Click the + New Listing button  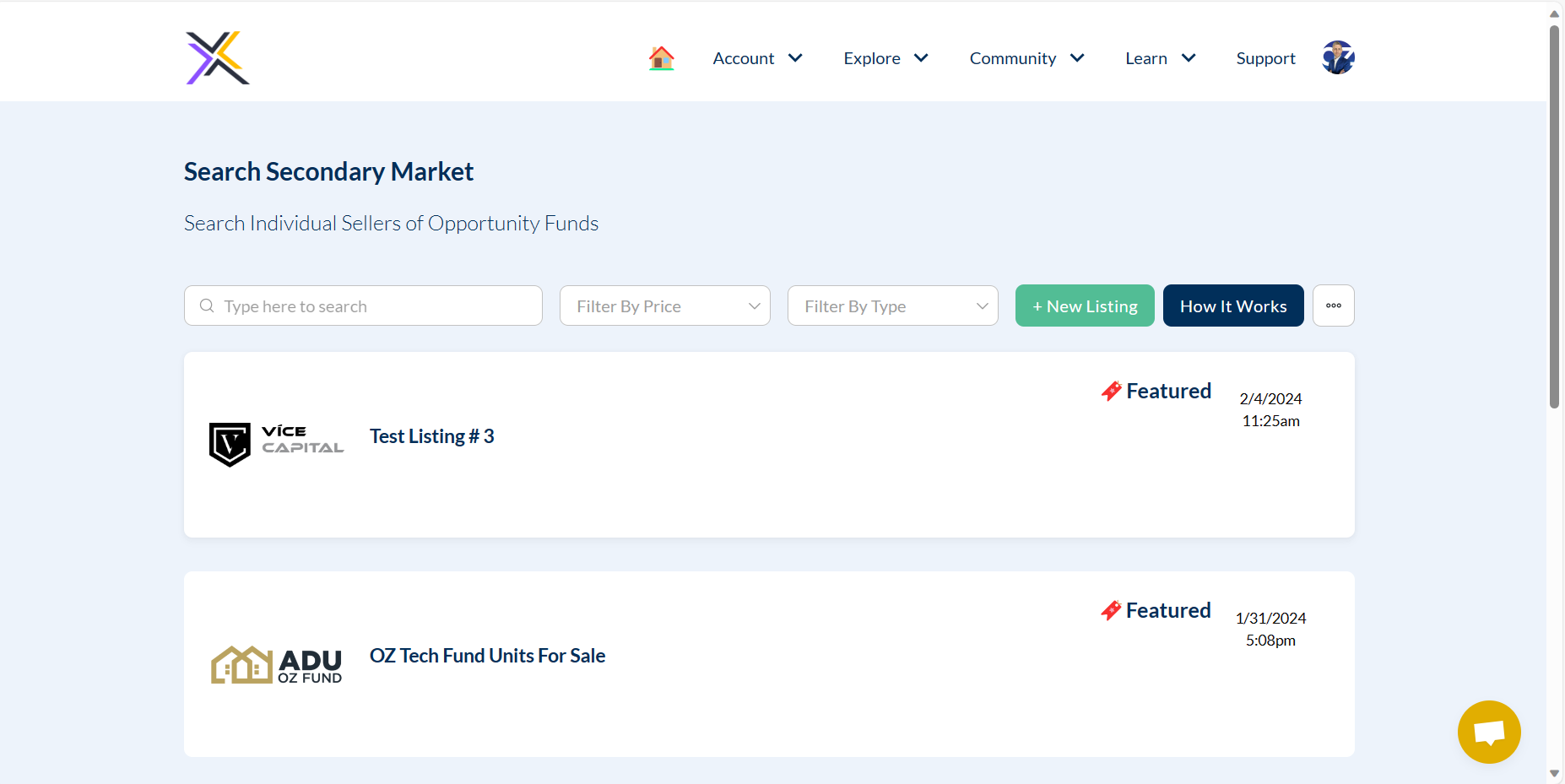coord(1084,305)
